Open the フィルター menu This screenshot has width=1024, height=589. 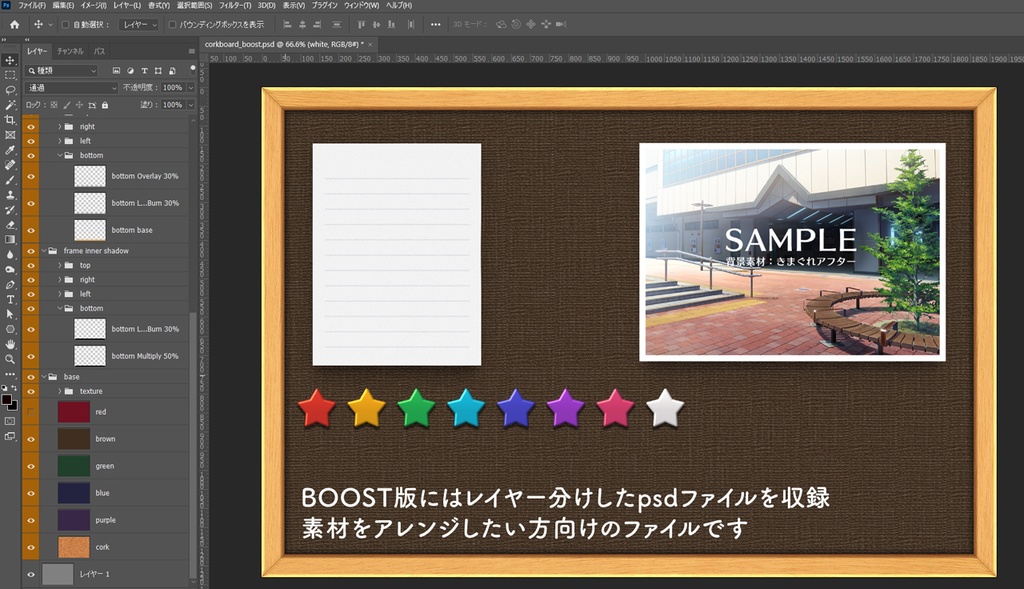click(235, 5)
